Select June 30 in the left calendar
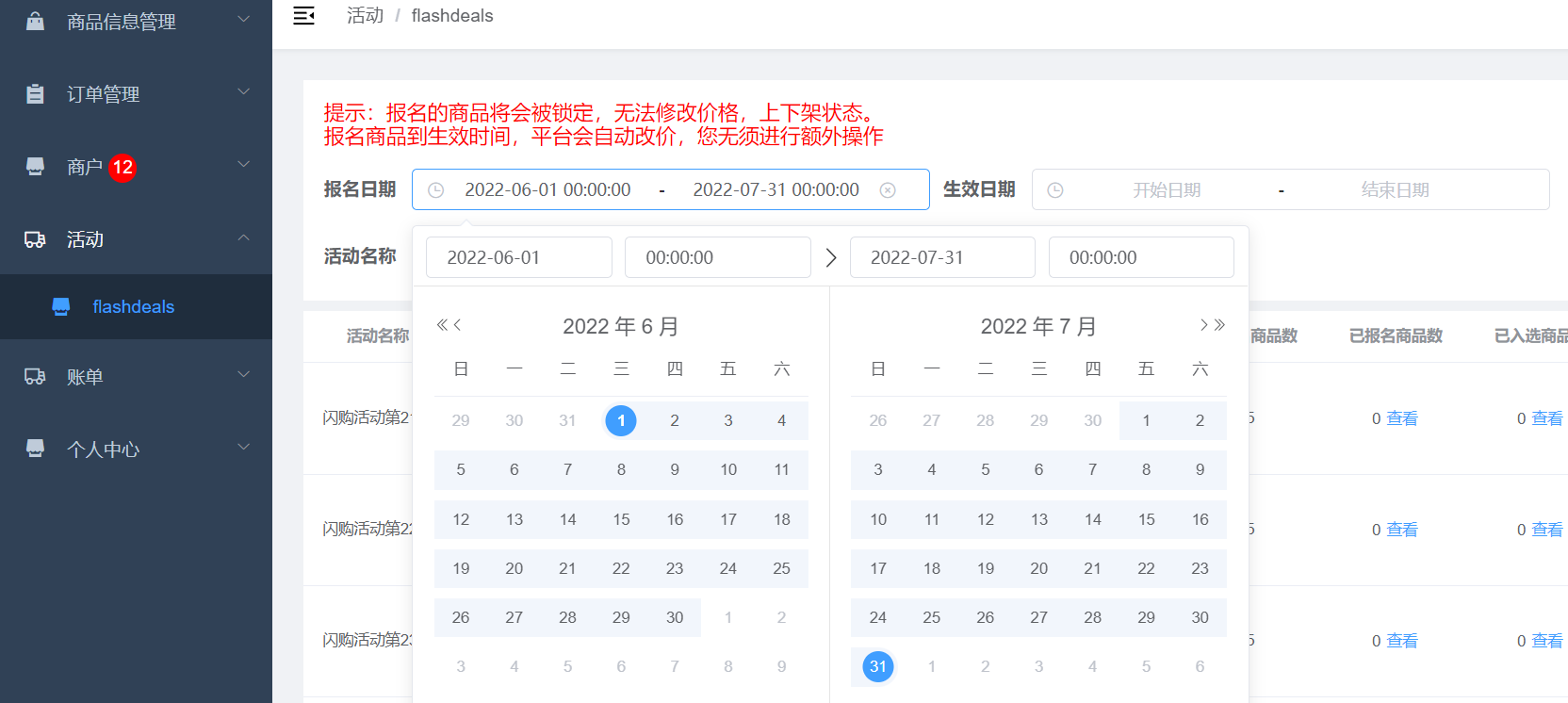The width and height of the screenshot is (1568, 703). pos(675,617)
